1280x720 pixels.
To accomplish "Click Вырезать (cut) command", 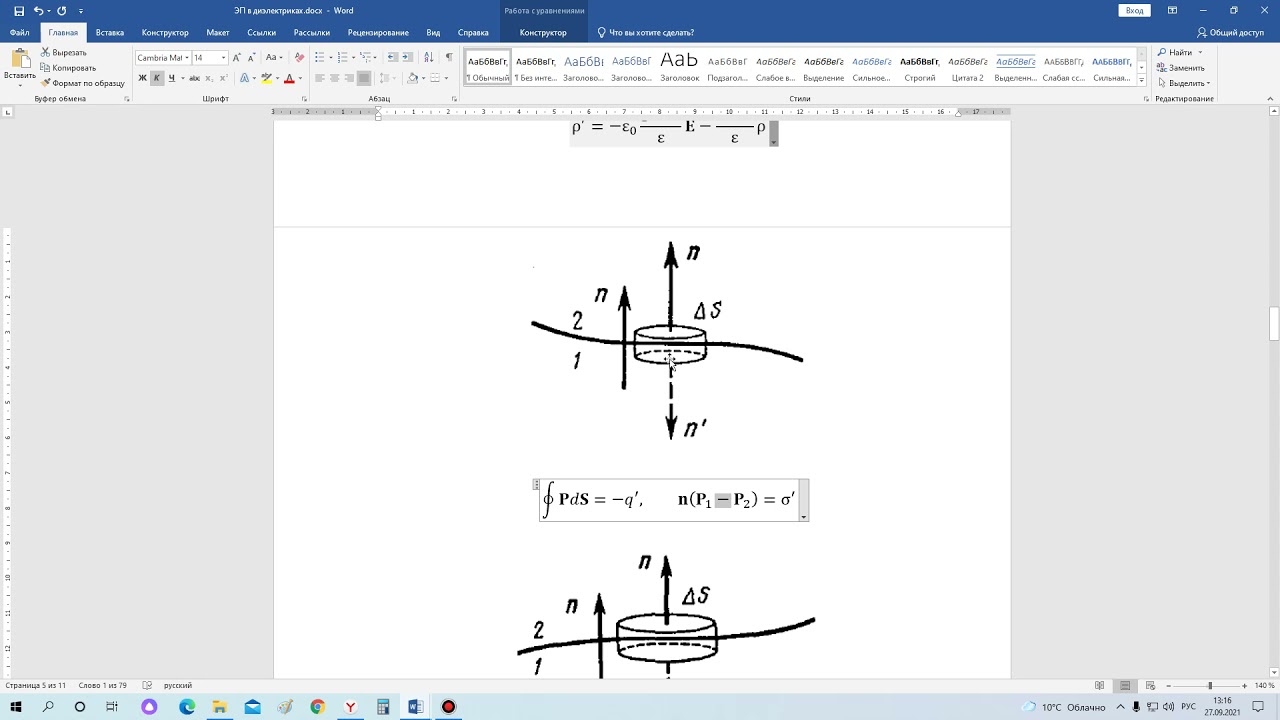I will (x=64, y=52).
